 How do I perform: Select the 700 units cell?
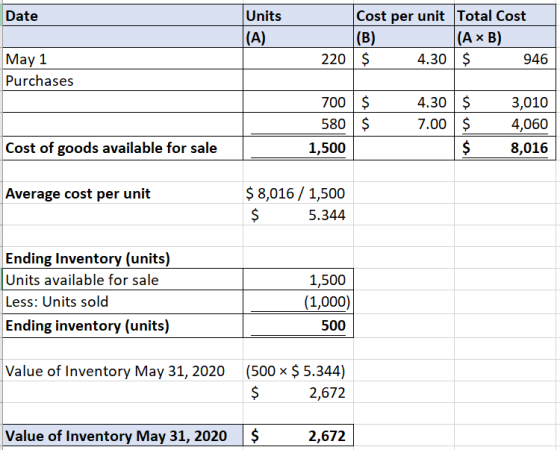coord(298,102)
